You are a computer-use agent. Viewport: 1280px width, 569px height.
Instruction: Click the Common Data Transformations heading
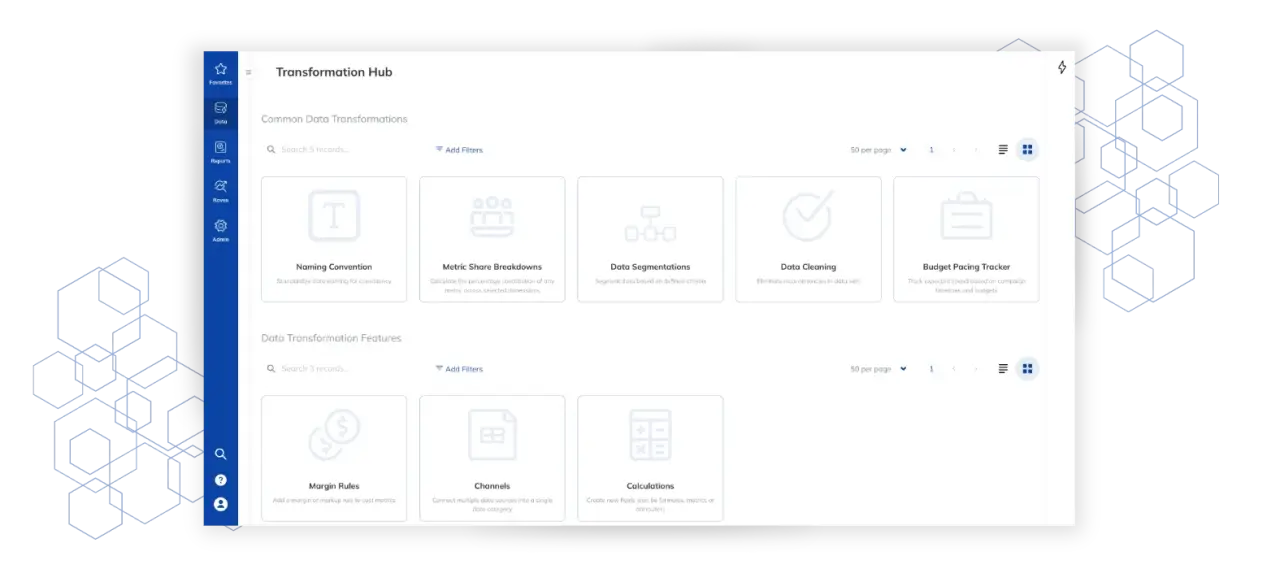[334, 119]
